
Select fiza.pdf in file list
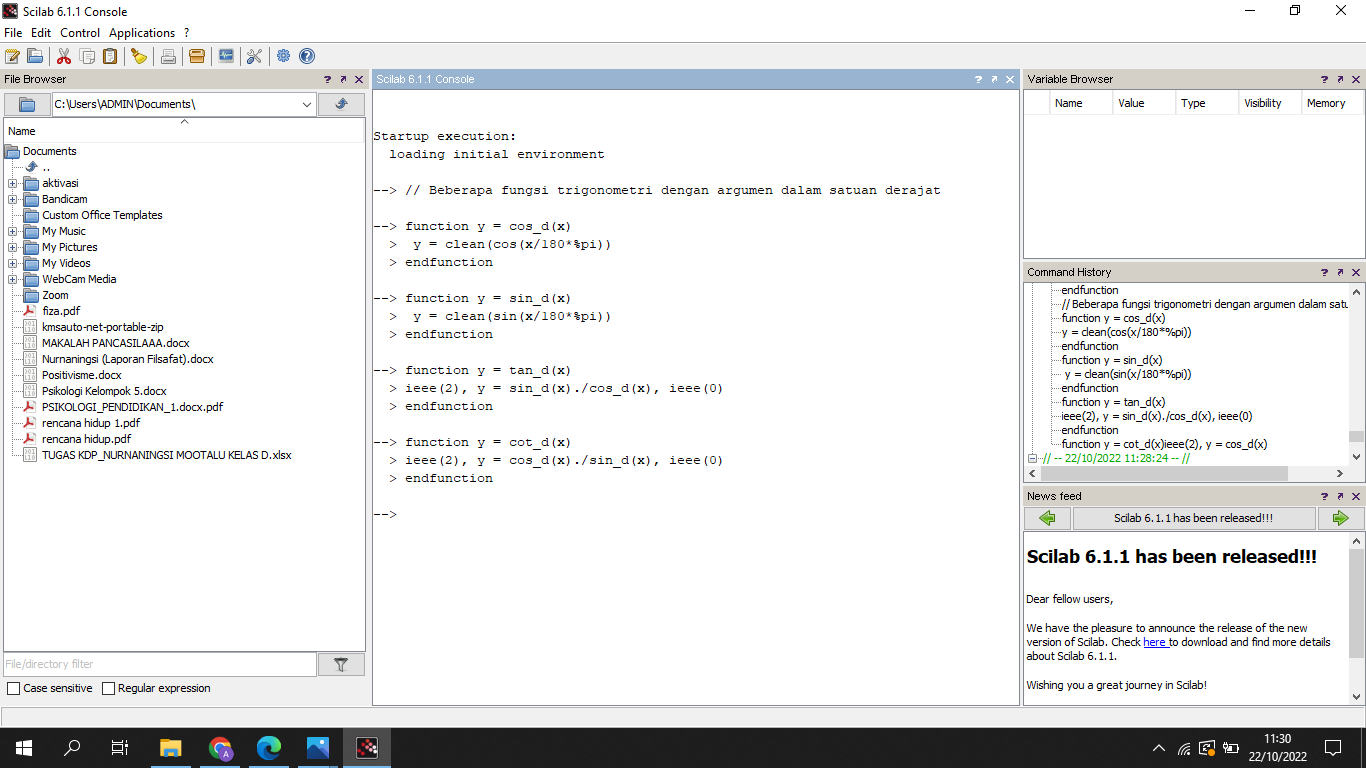click(x=61, y=311)
